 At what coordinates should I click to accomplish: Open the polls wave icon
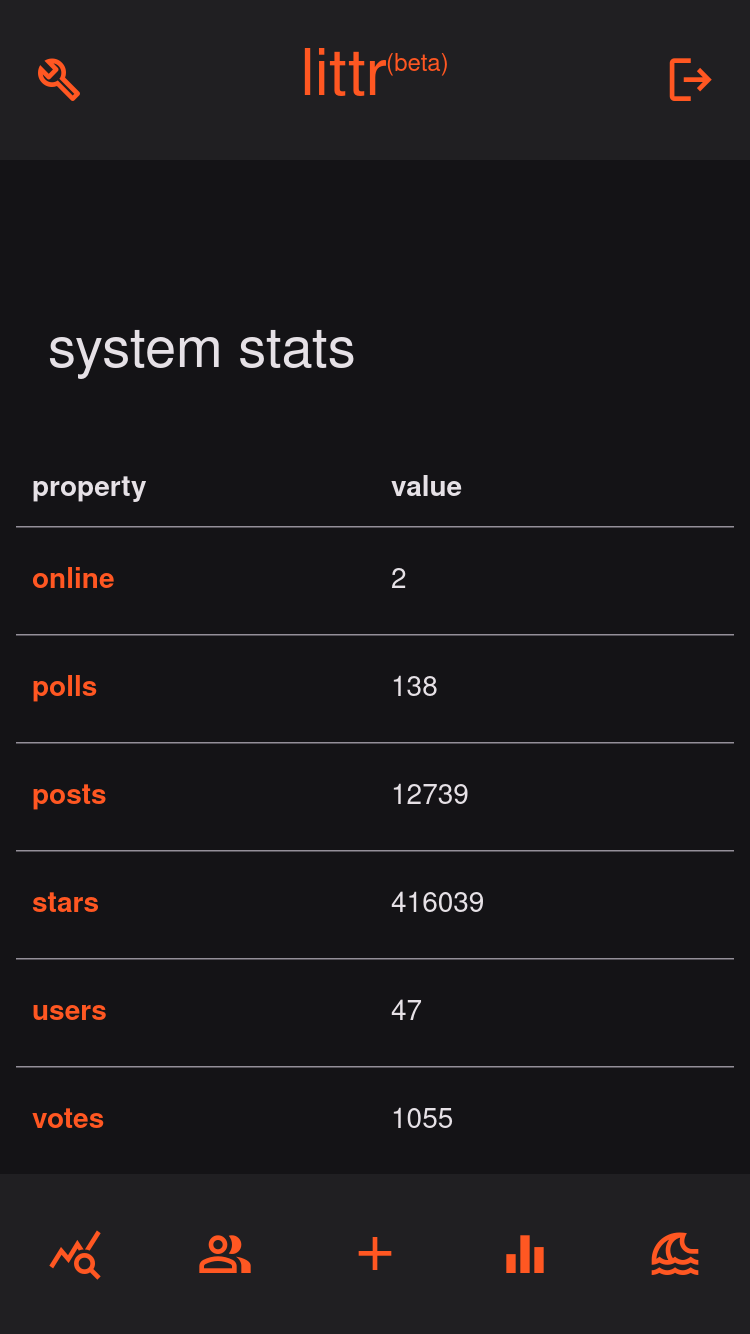[675, 1255]
